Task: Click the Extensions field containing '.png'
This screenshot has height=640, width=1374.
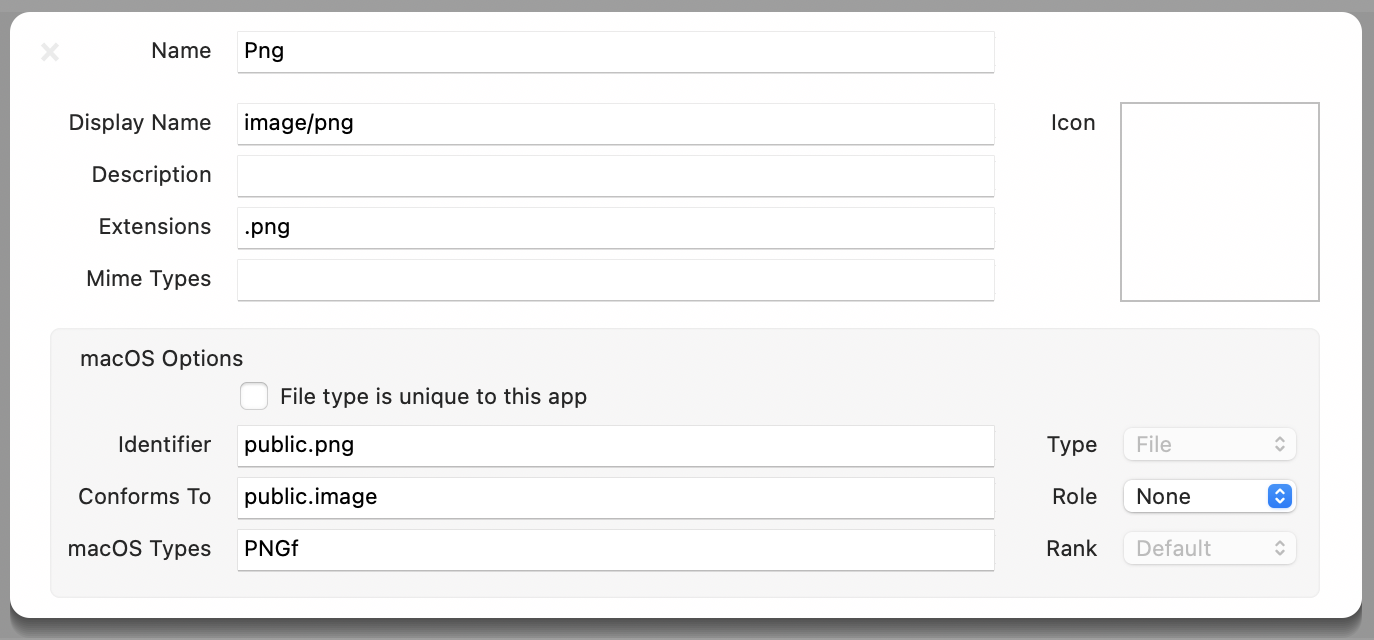Action: (x=615, y=227)
